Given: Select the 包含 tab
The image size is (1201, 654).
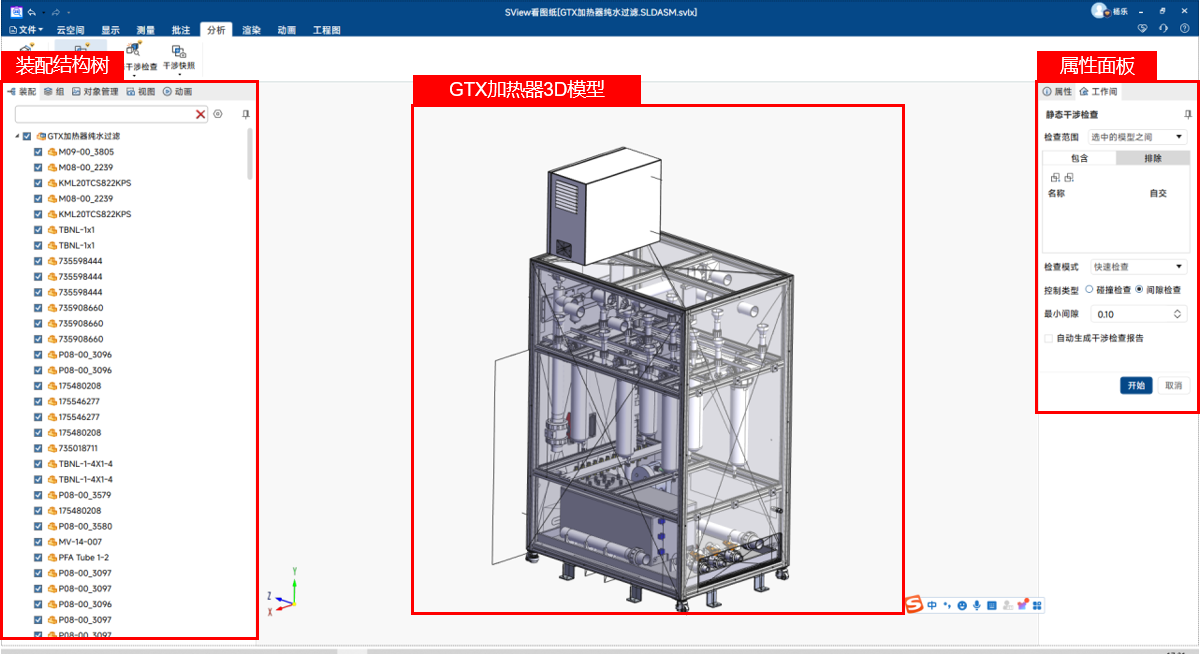Looking at the screenshot, I should coord(1079,158).
